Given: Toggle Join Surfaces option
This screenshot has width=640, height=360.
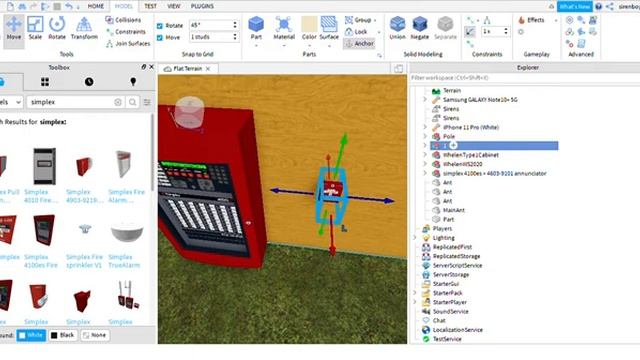Looking at the screenshot, I should (128, 43).
